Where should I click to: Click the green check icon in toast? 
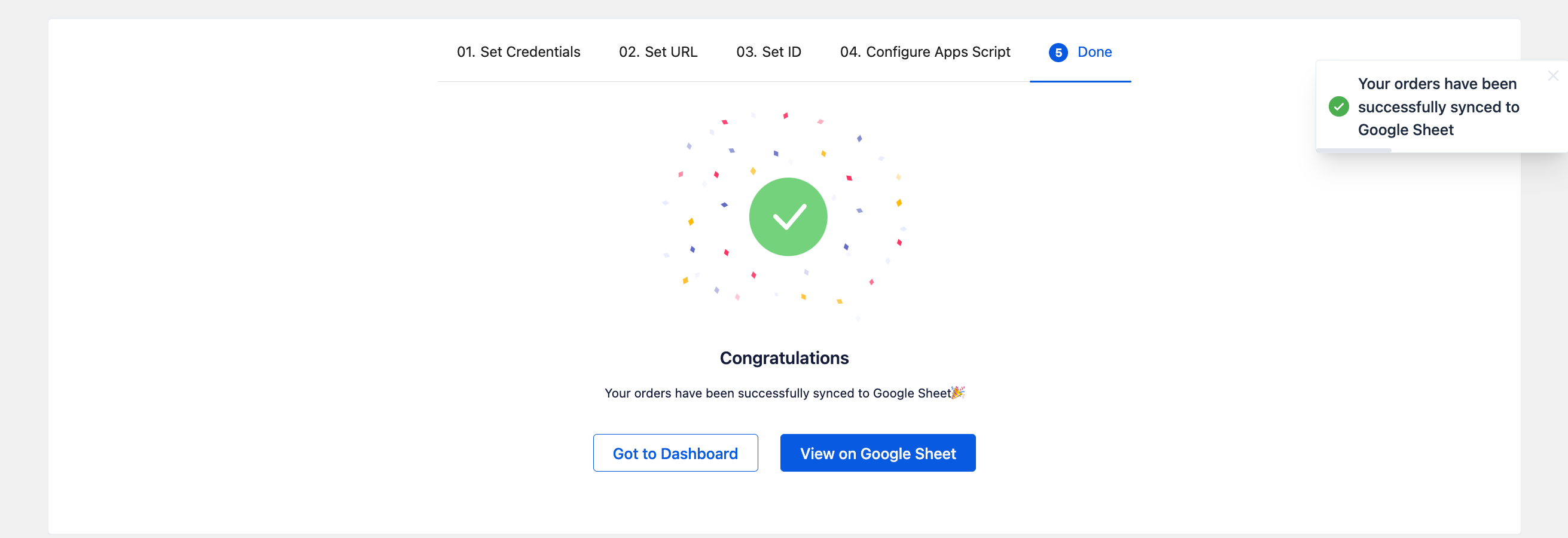pos(1338,106)
